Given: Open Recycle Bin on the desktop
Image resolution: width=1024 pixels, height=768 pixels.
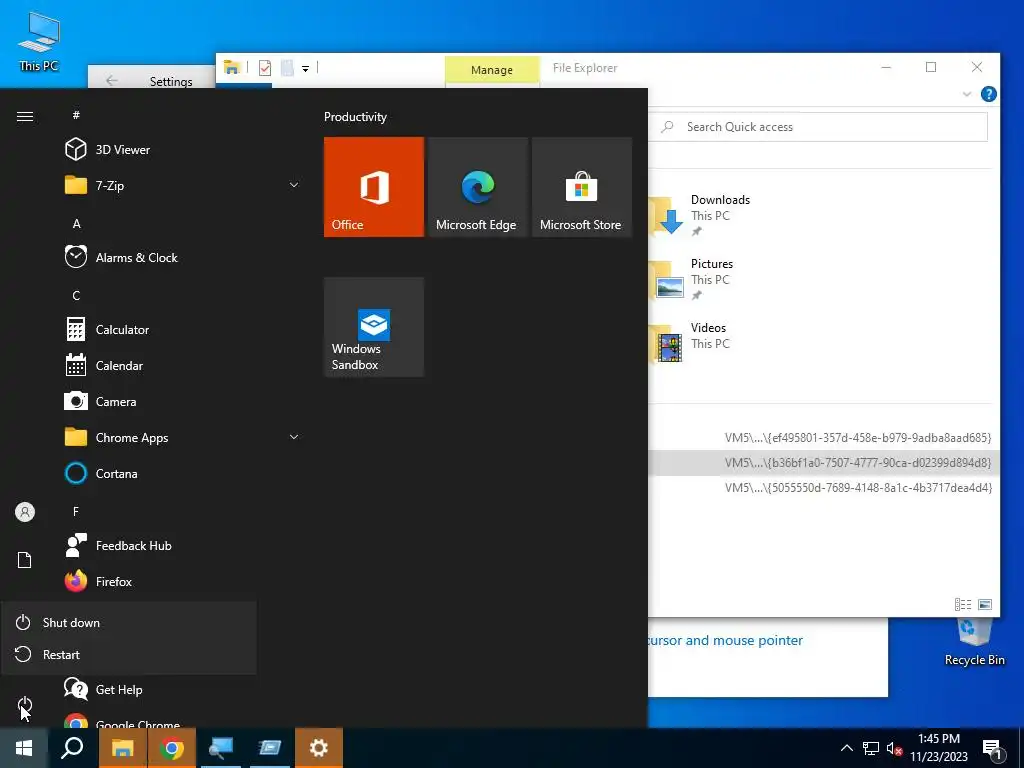Looking at the screenshot, I should 974,643.
